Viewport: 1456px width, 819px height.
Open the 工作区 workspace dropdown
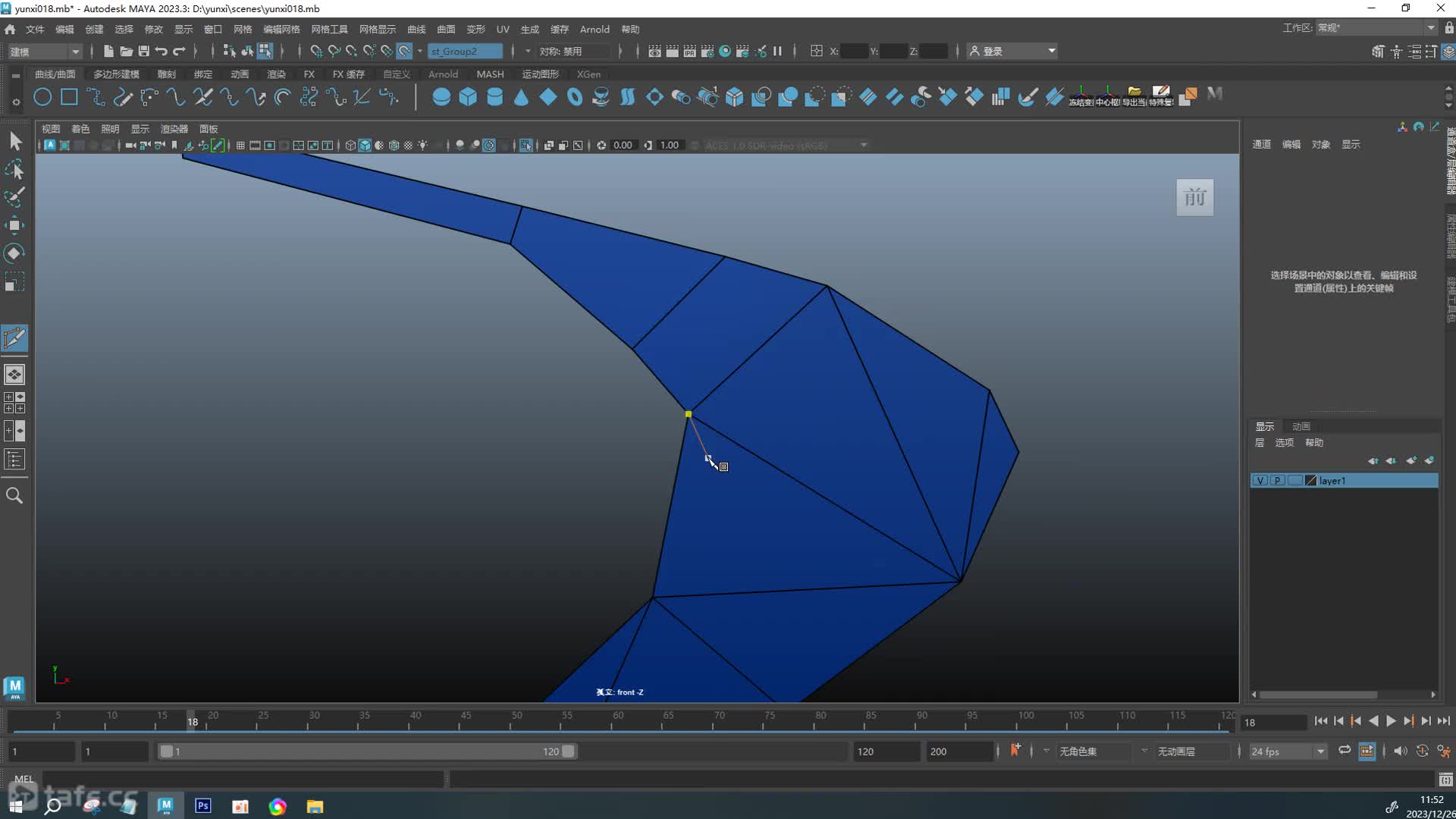pyautogui.click(x=1376, y=27)
